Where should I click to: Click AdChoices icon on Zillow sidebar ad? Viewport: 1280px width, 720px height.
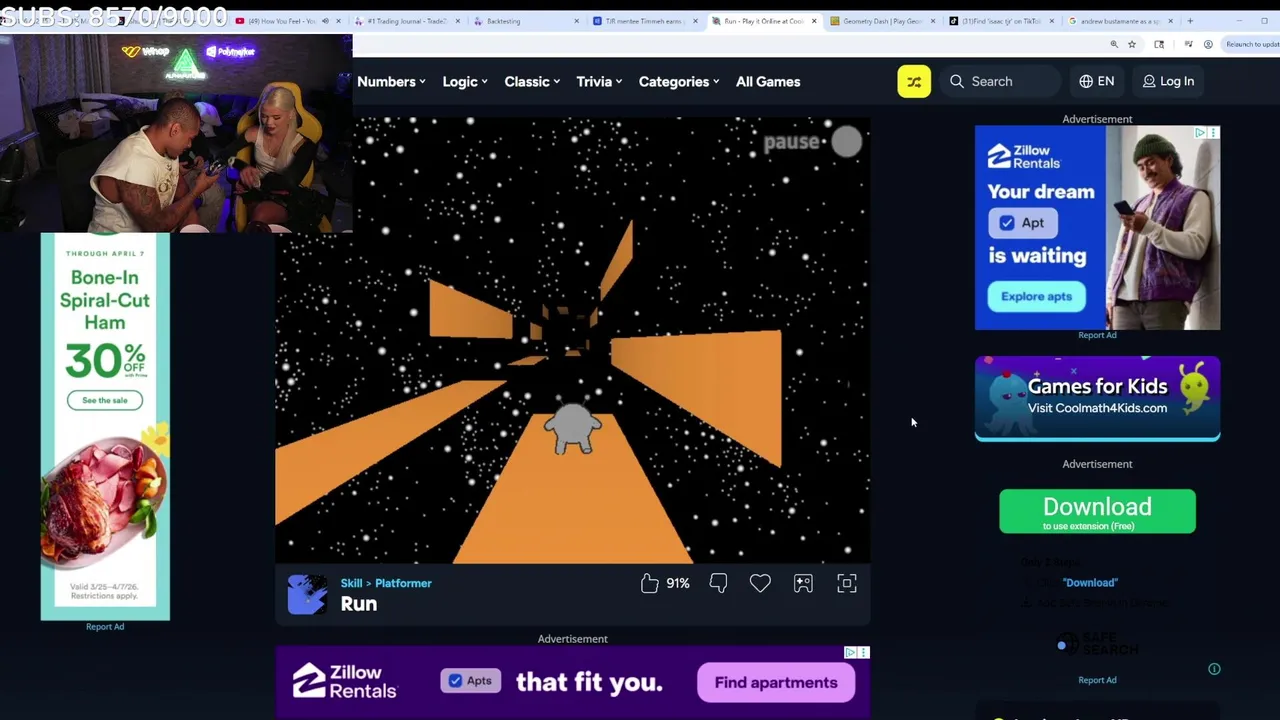coord(1201,132)
